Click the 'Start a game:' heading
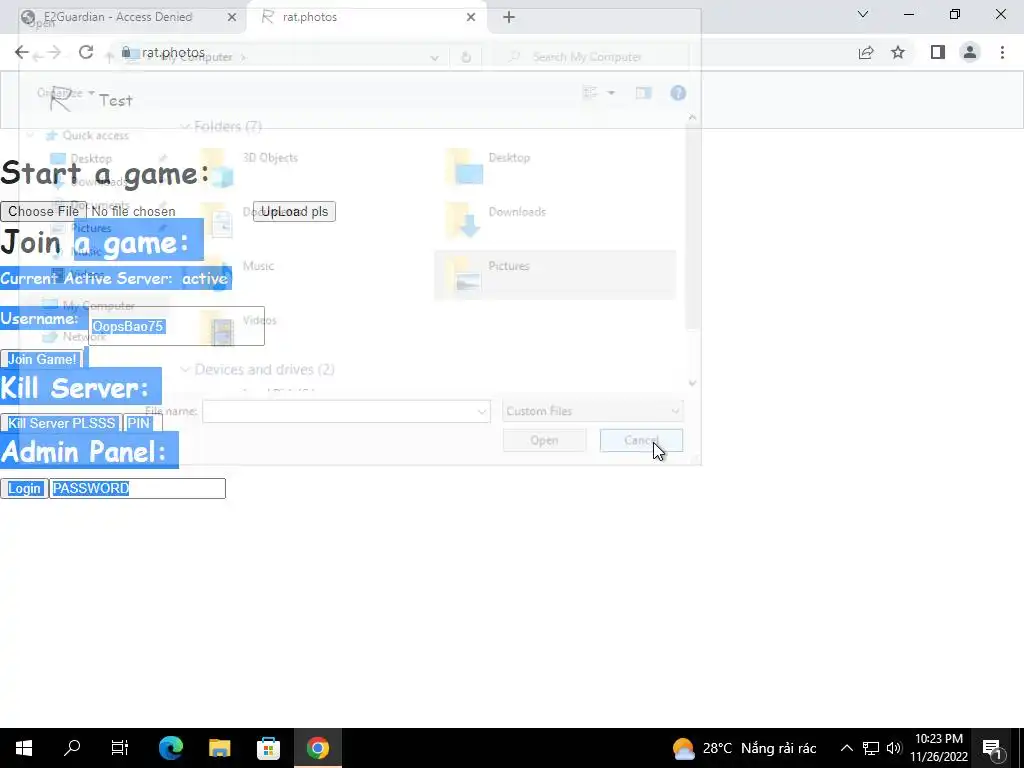Screen dimensions: 1024x768 104,174
